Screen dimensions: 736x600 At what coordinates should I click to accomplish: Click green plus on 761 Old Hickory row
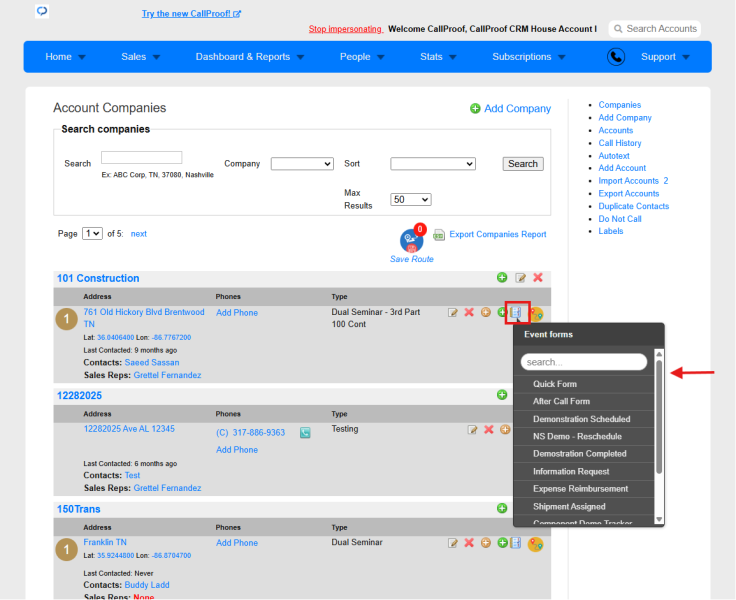[501, 312]
